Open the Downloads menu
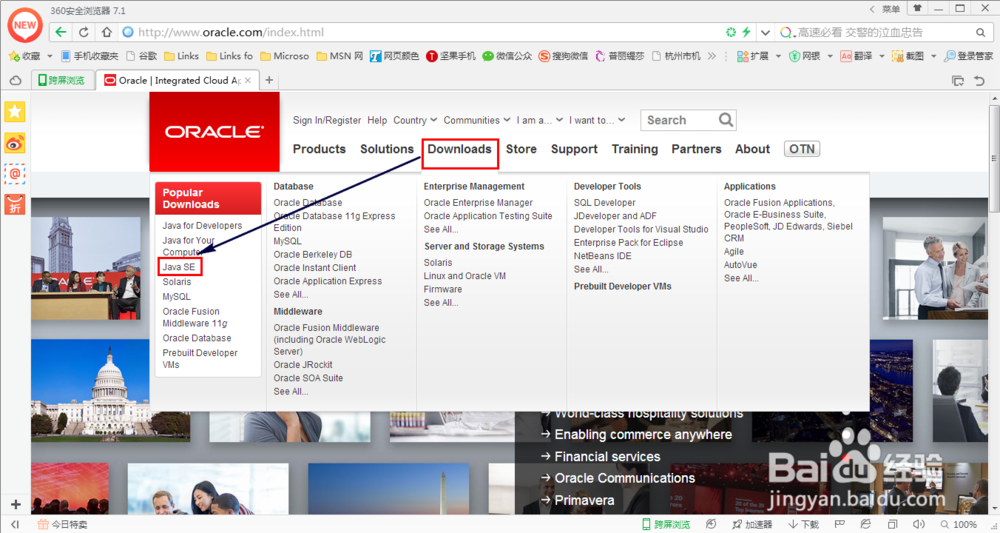 pos(459,149)
